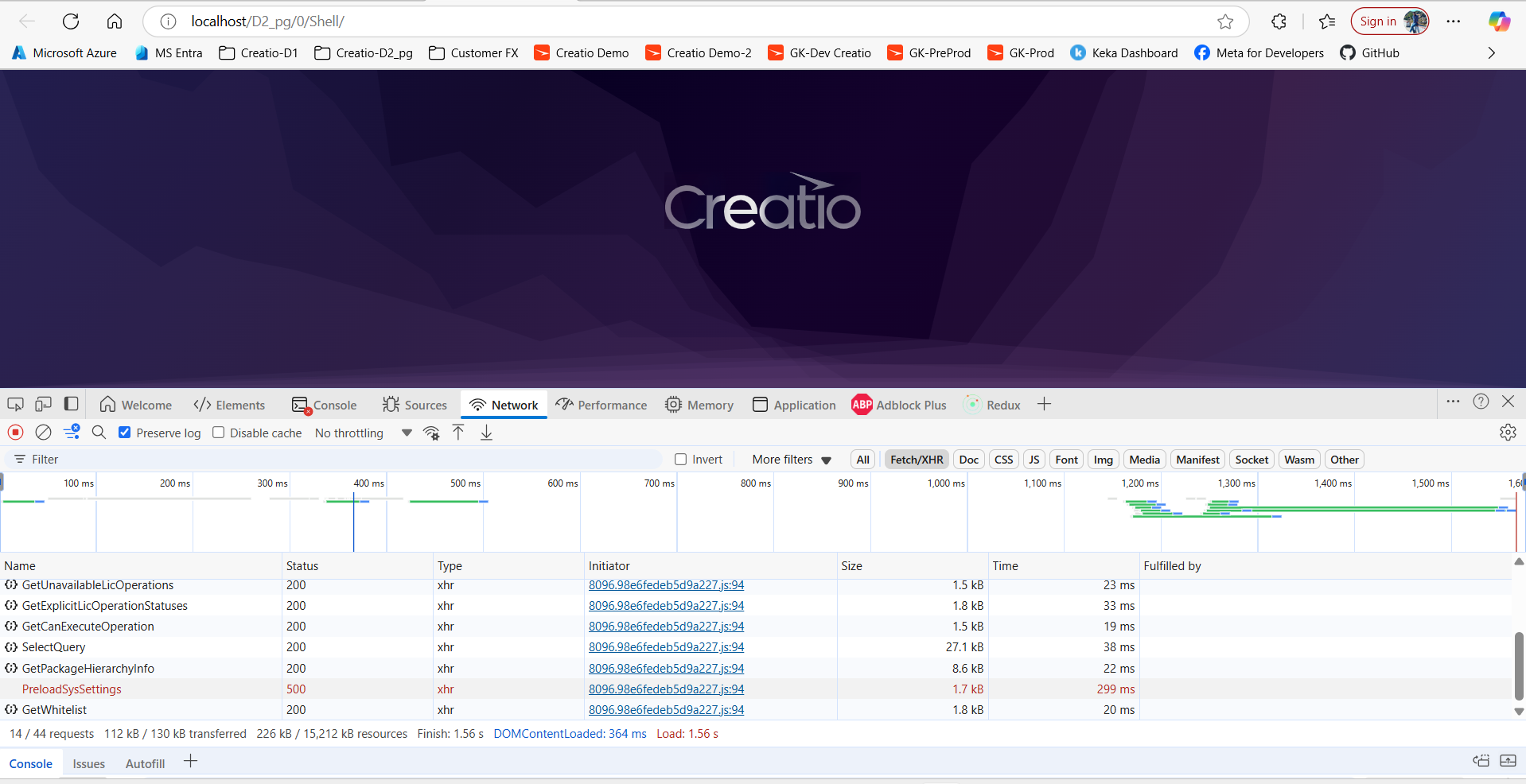Toggle quick view dock icon at bottom

click(x=1481, y=761)
